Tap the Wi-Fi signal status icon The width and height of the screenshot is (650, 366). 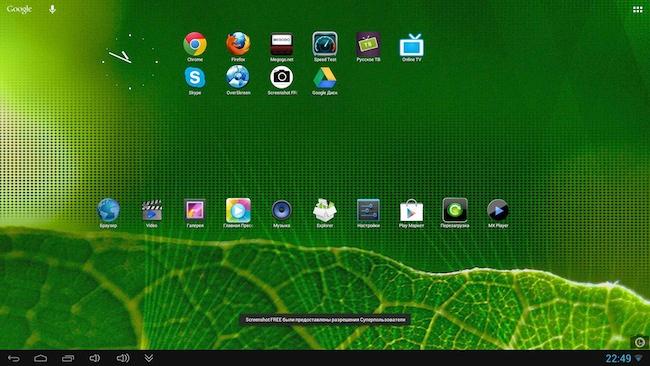tap(639, 358)
